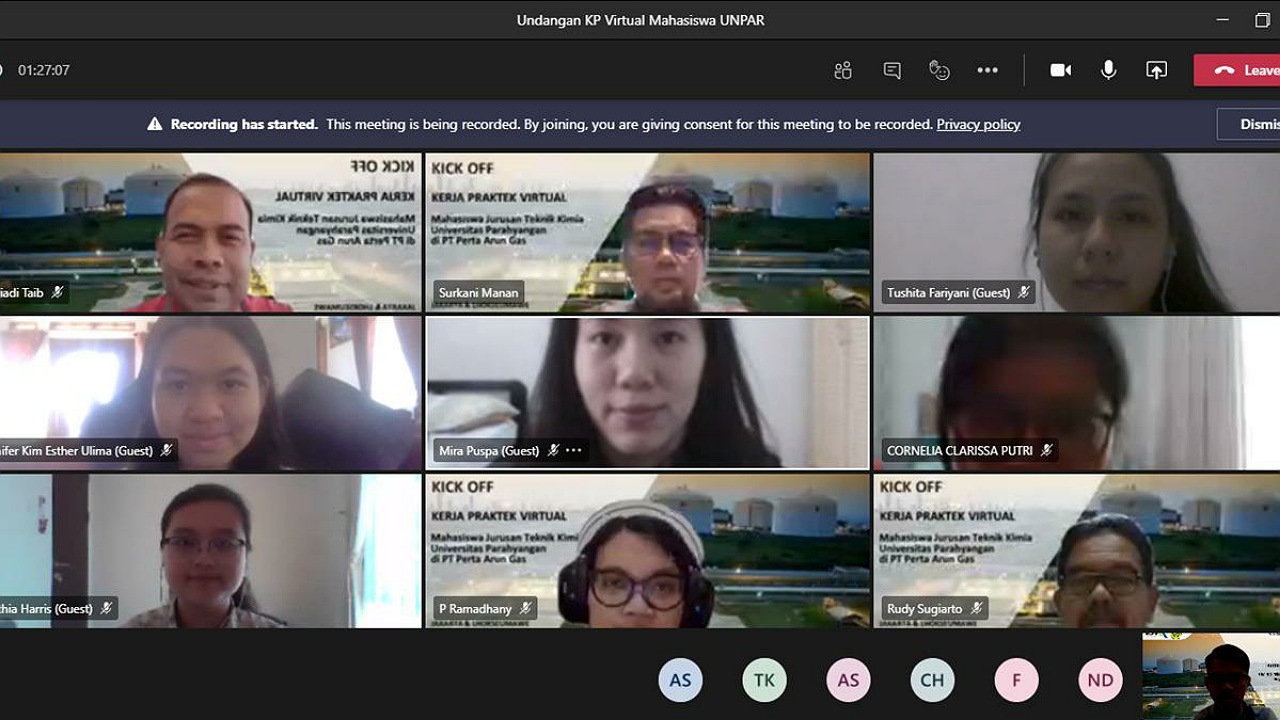Screen dimensions: 1280x720
Task: Open the meeting chat panel
Action: tap(890, 70)
